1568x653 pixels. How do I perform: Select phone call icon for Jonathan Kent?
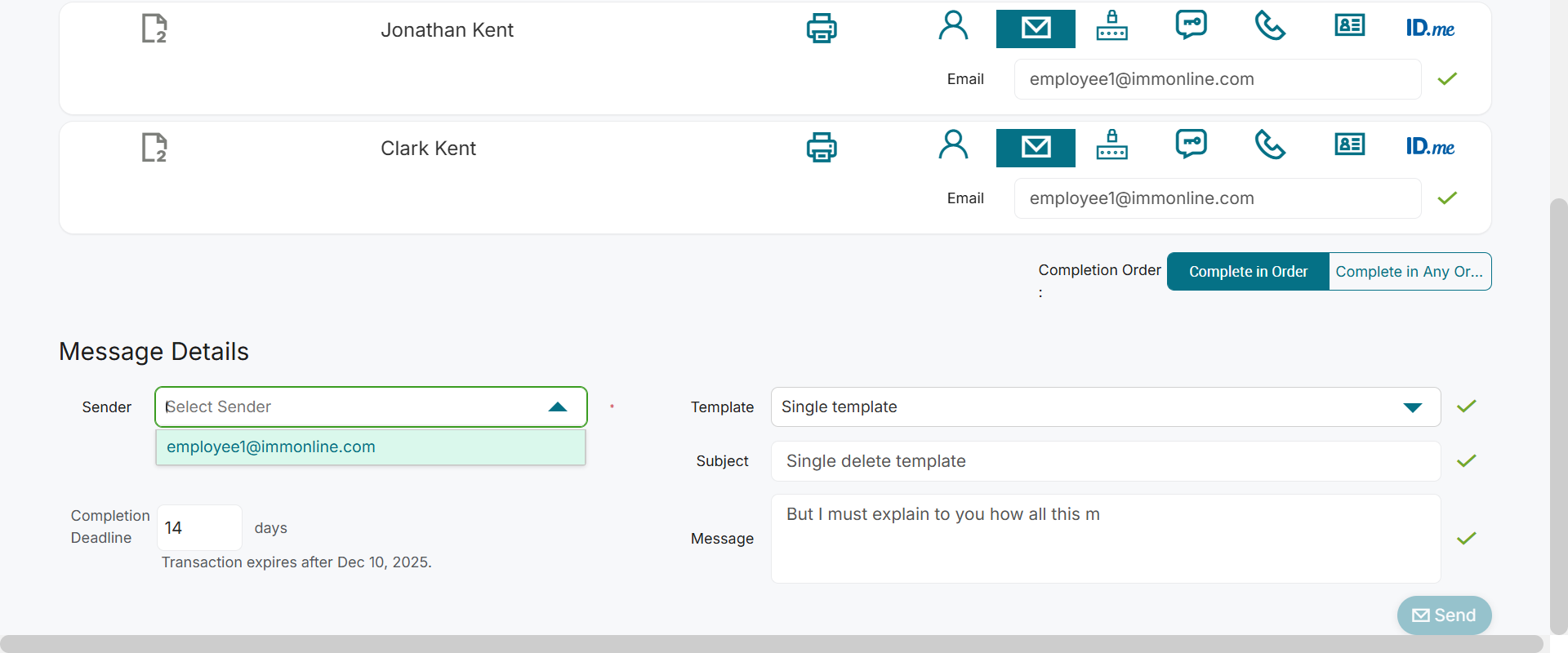(x=1270, y=27)
